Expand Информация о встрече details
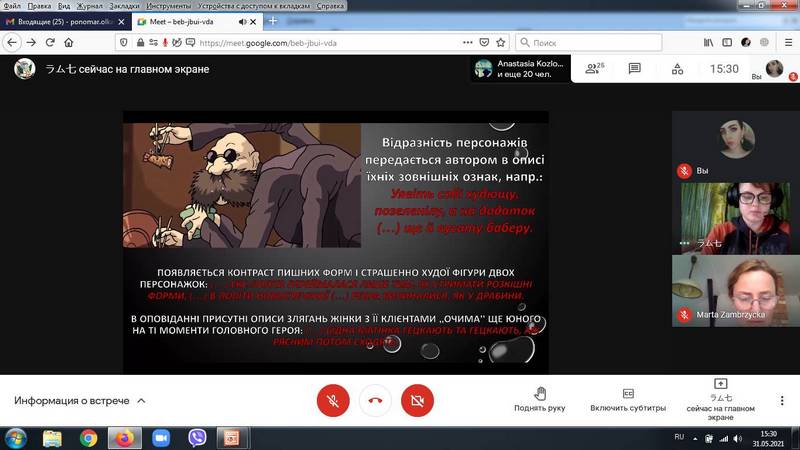800x450 pixels. coord(80,401)
